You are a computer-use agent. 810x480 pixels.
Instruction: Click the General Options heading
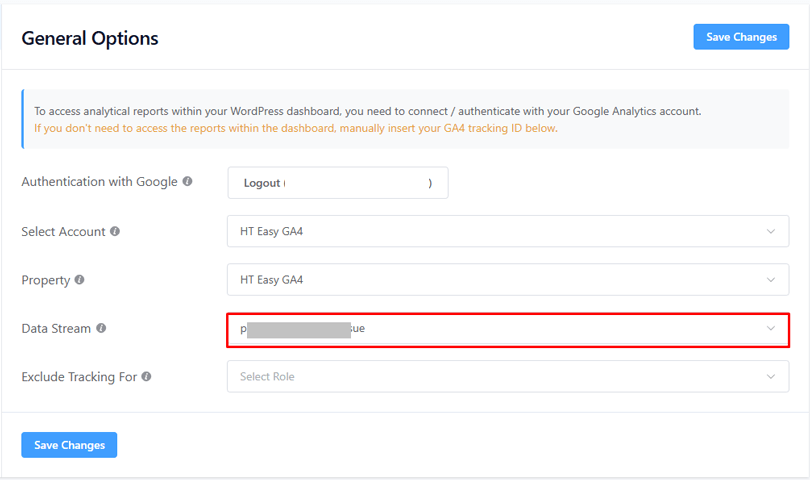[90, 39]
